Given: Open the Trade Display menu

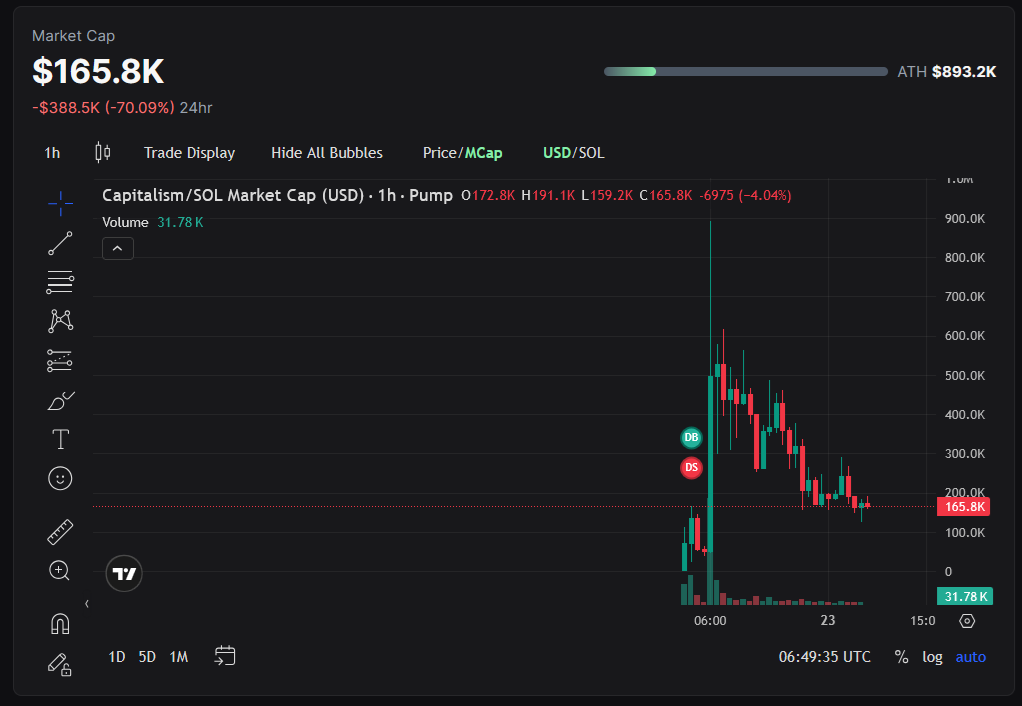Looking at the screenshot, I should coord(189,153).
